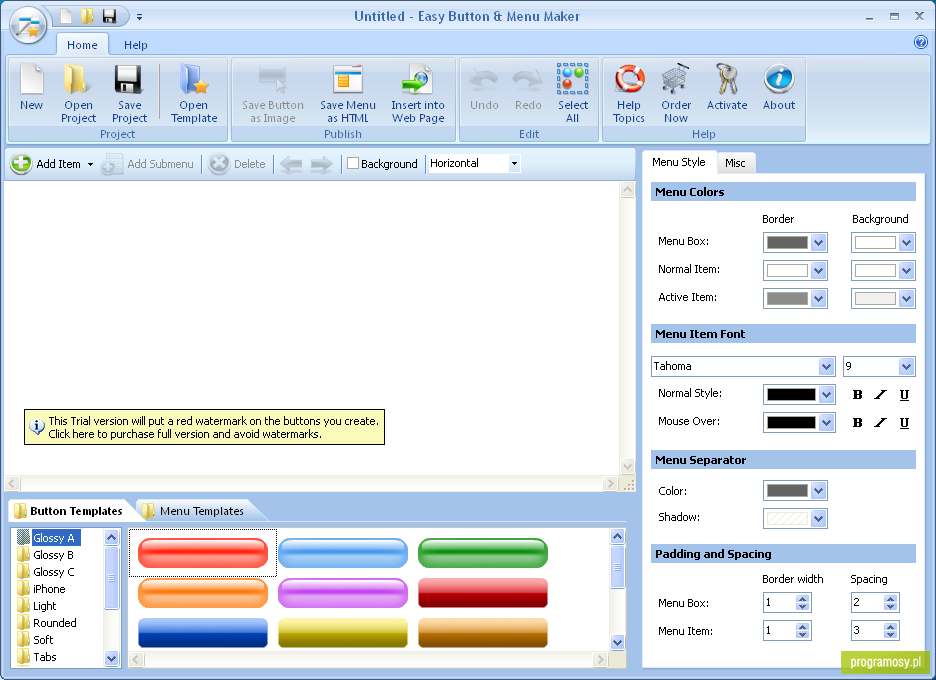Click quick access open folder icon

click(x=88, y=16)
